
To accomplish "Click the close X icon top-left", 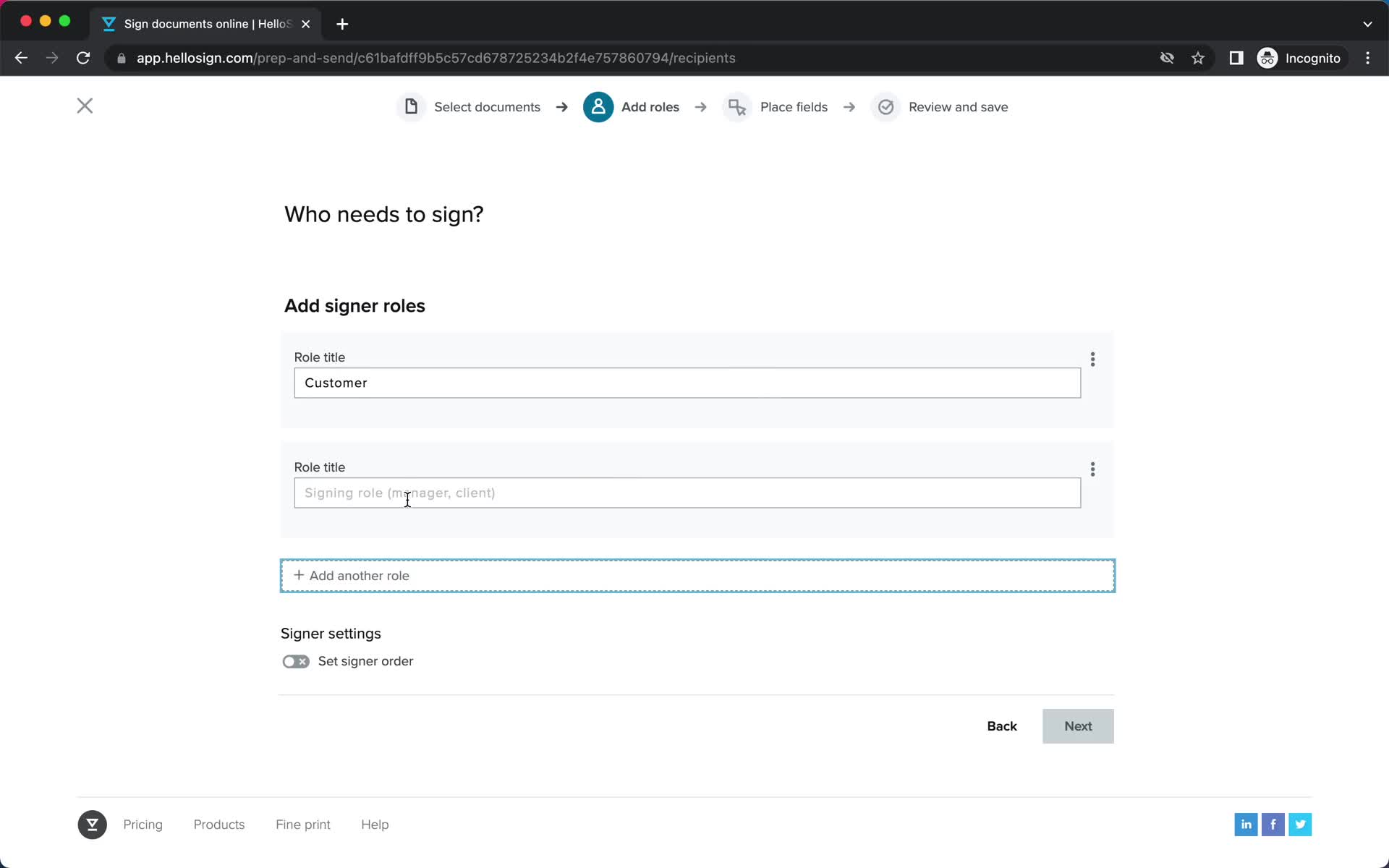I will [85, 105].
